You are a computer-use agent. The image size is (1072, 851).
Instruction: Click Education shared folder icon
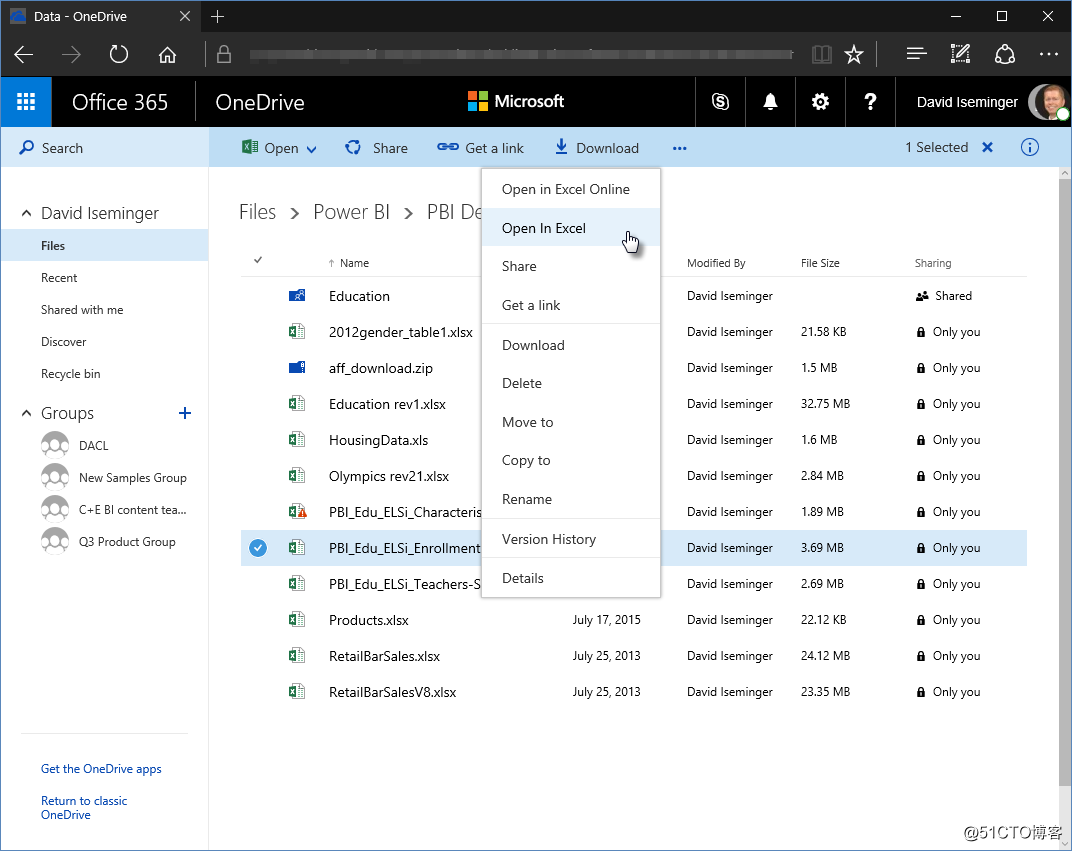(297, 296)
